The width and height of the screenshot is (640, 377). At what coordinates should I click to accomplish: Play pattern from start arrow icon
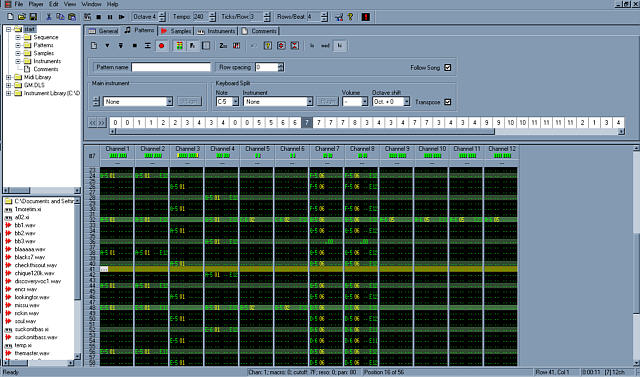(107, 46)
